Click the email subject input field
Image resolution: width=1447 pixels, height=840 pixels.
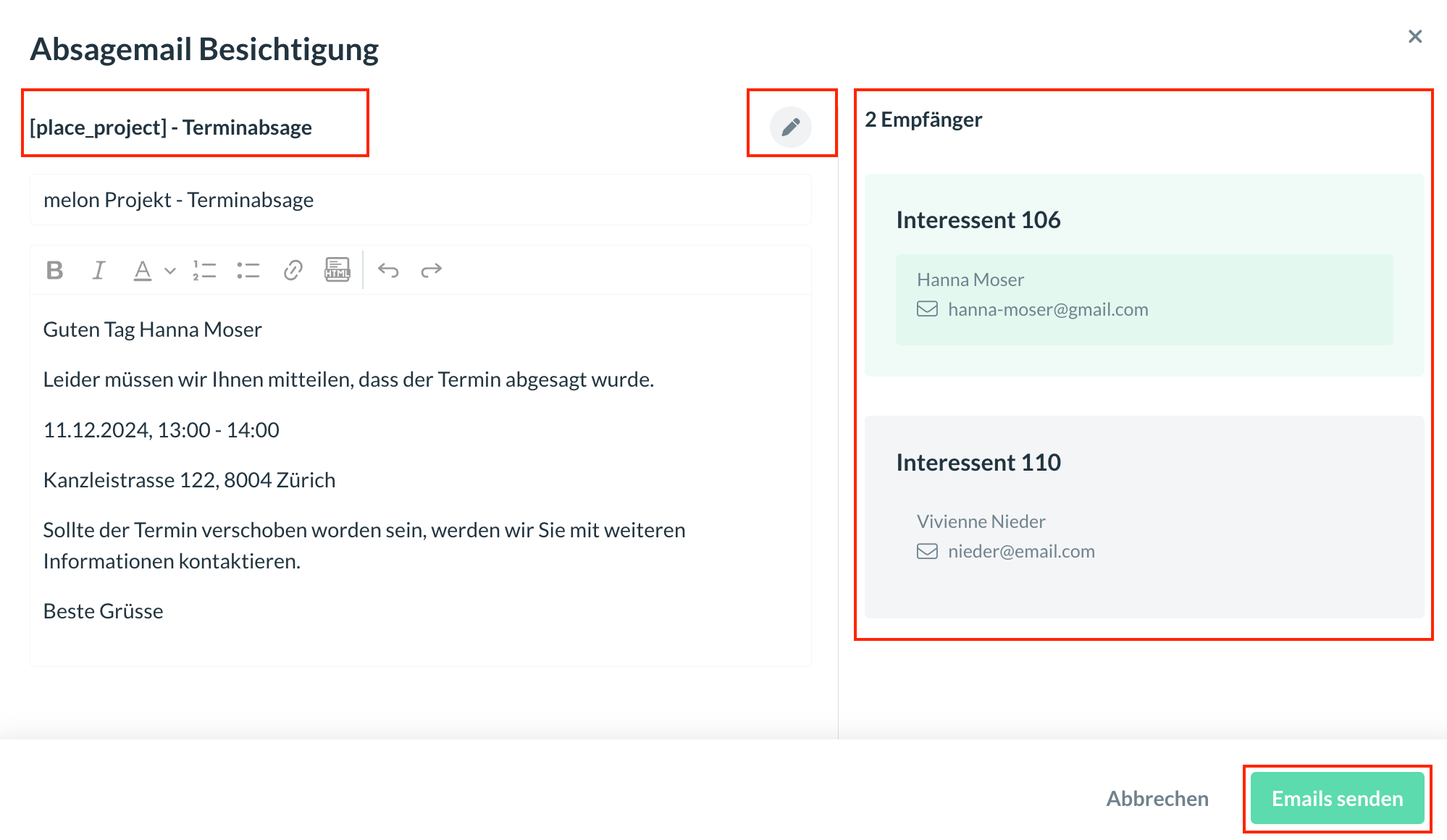coord(420,200)
